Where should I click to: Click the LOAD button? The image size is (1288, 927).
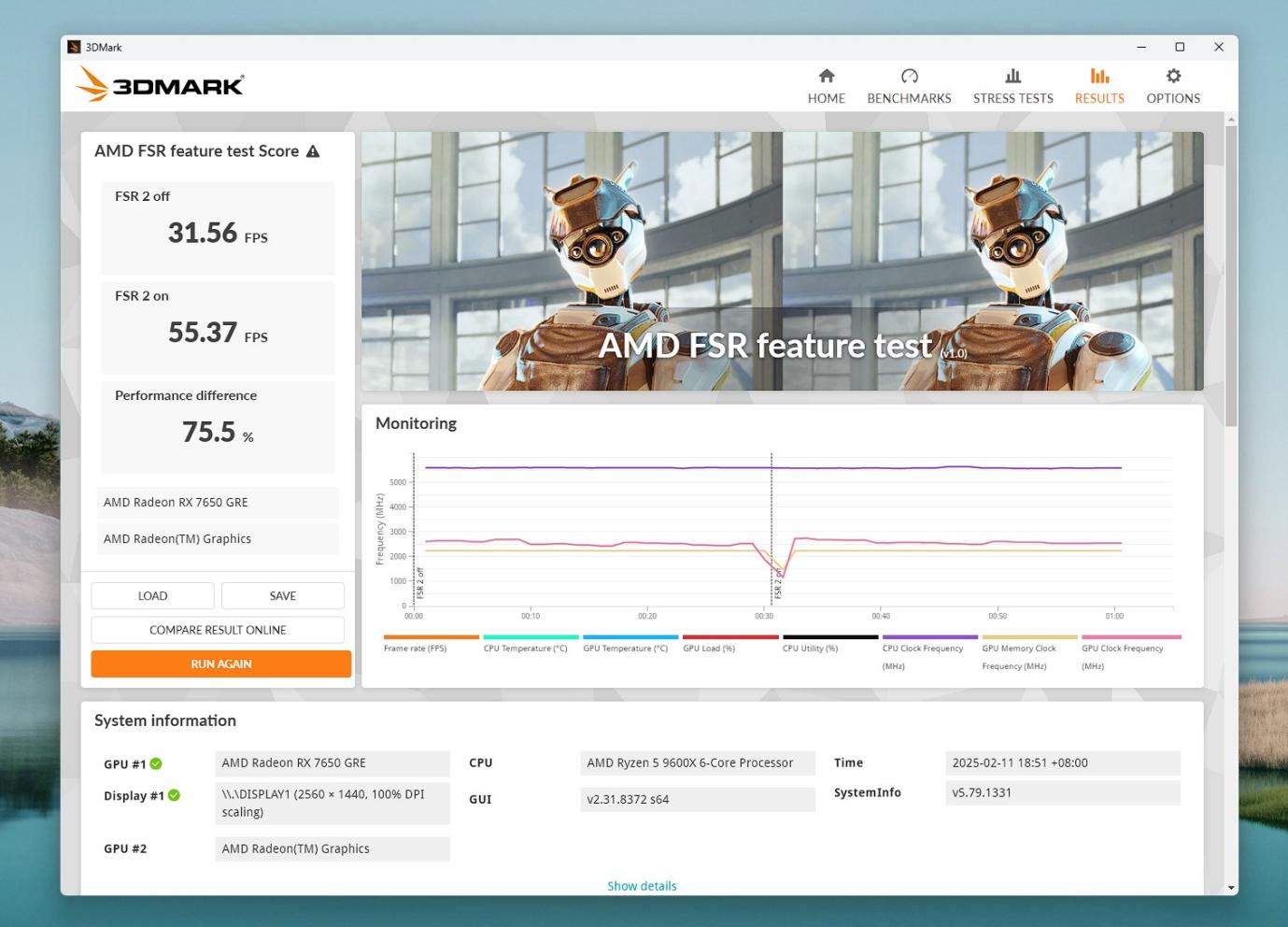point(152,595)
